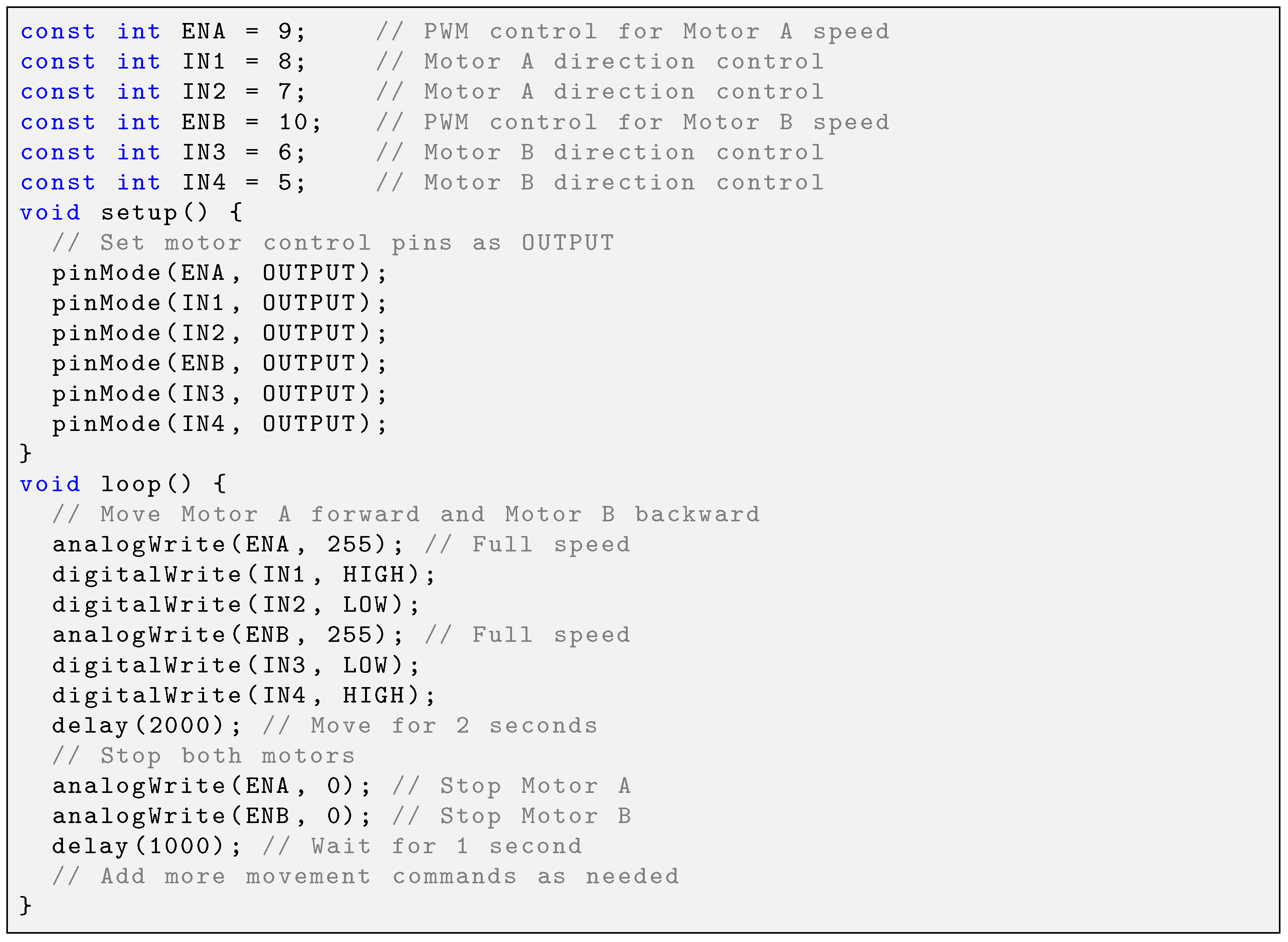Click the 'Add more movement commands' comment
Image resolution: width=1288 pixels, height=942 pixels.
365,877
